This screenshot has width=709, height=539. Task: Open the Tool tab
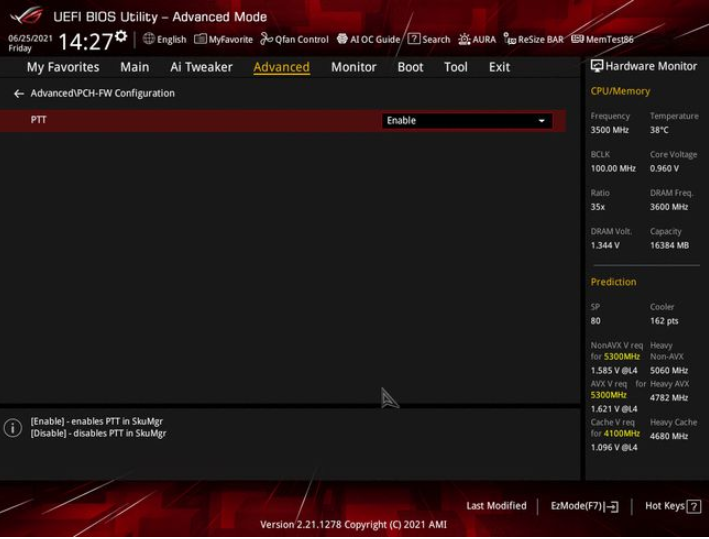click(455, 67)
